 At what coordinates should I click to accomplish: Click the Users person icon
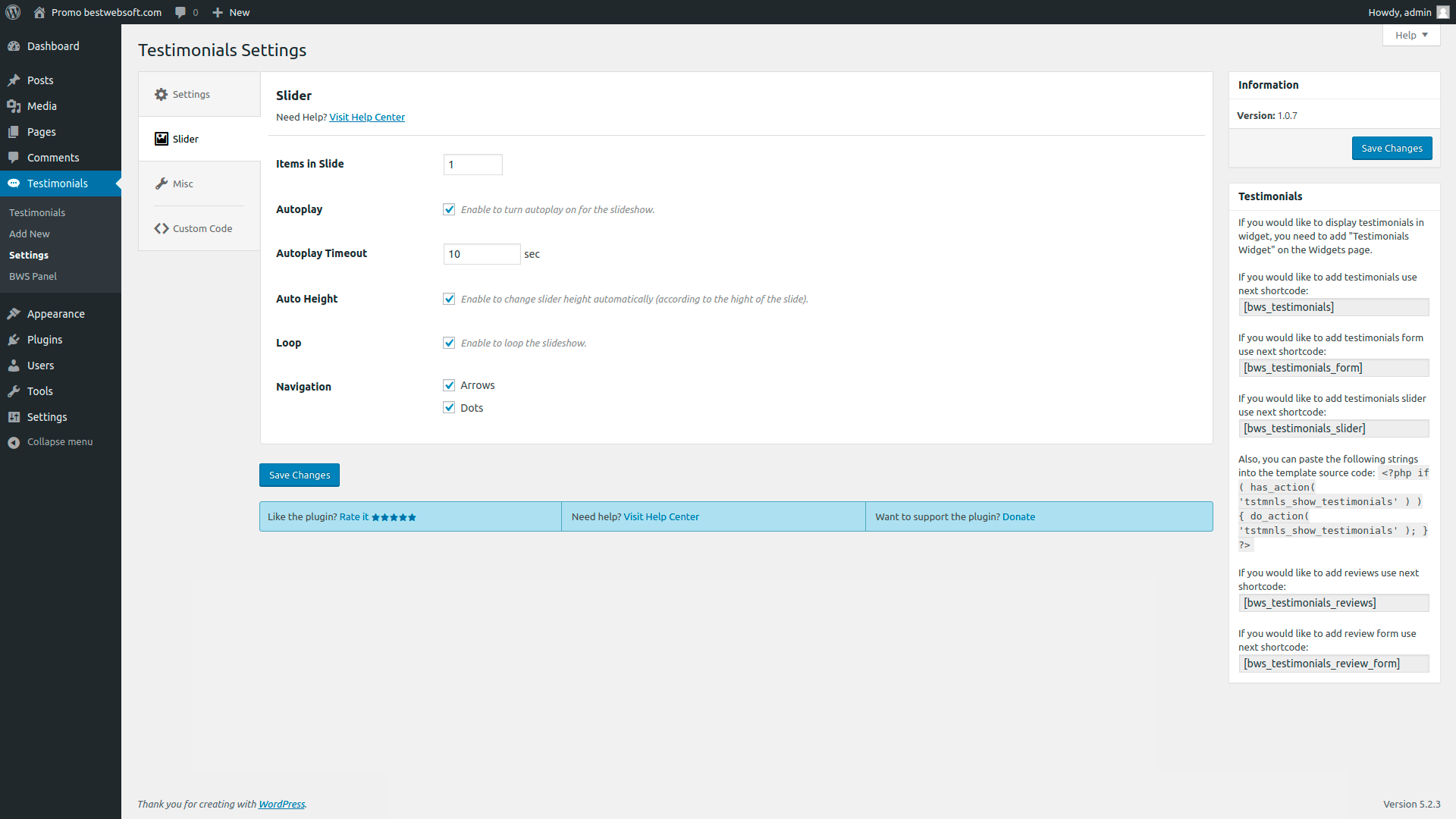[x=14, y=366]
